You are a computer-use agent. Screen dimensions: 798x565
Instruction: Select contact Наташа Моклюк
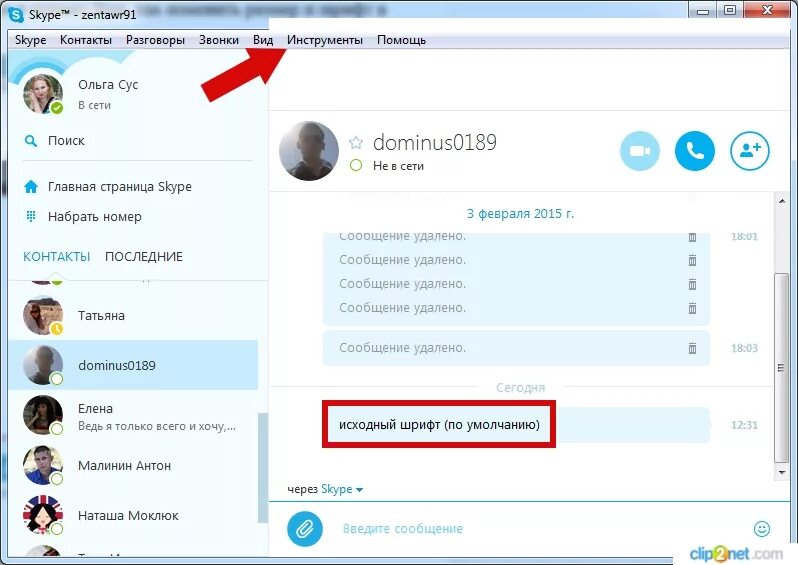(133, 516)
